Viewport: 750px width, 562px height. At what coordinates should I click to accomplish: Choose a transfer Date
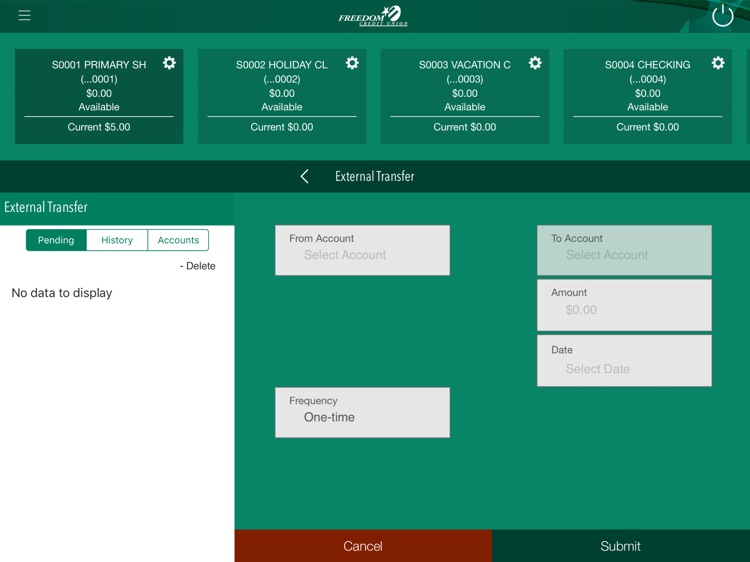624,361
